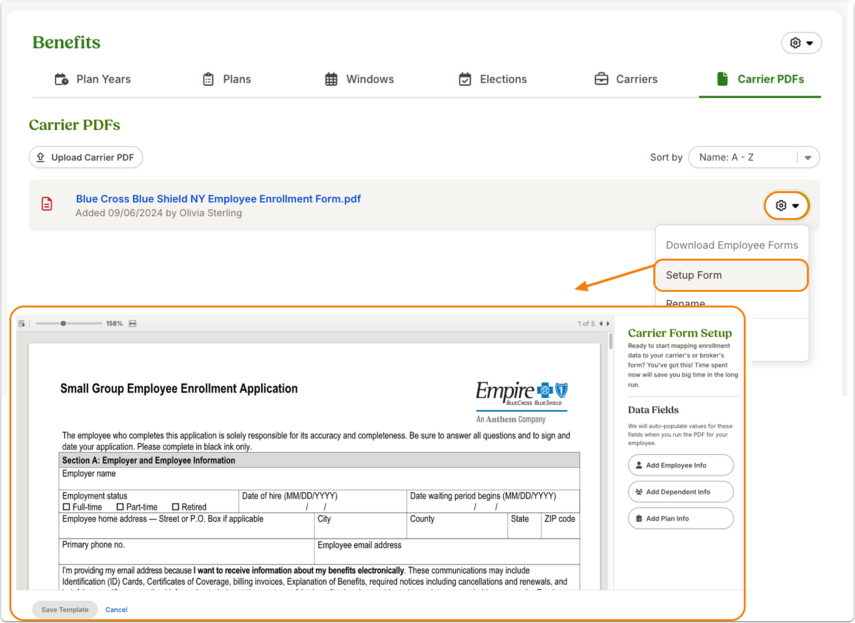Click the ZIP code field
The width and height of the screenshot is (855, 623).
tap(560, 525)
